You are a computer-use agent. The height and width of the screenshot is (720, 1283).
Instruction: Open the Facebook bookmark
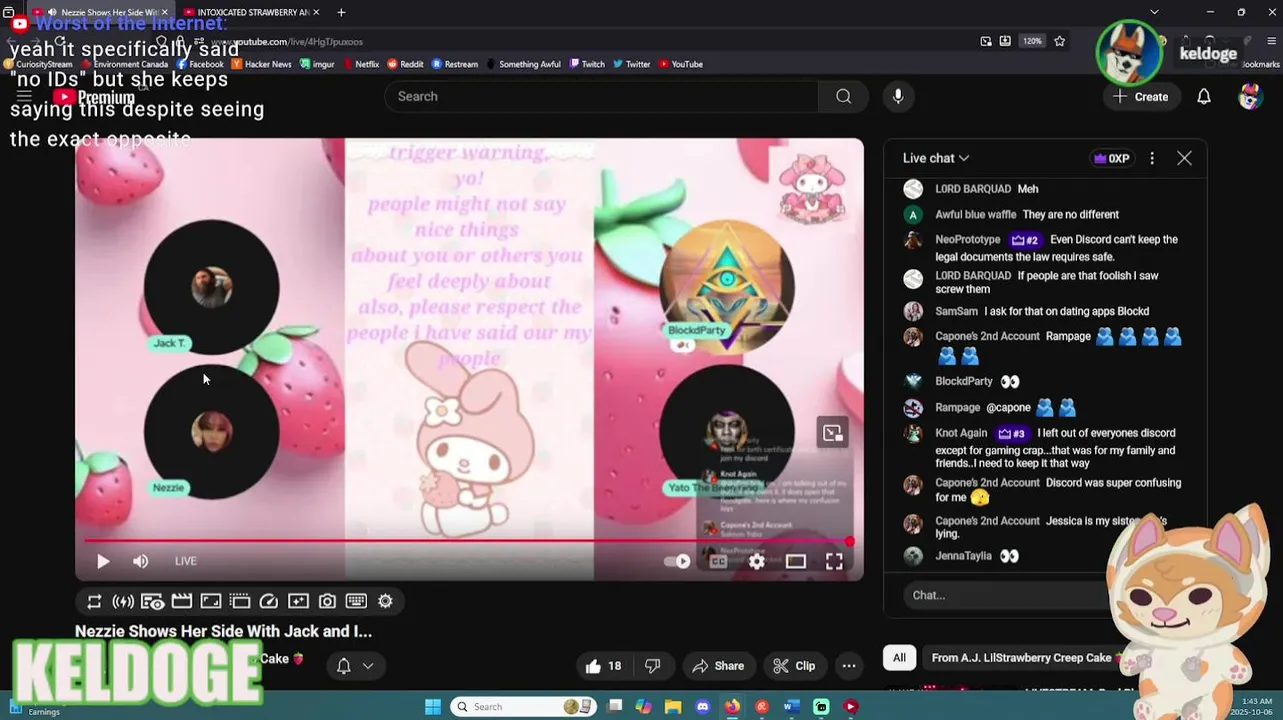click(200, 64)
